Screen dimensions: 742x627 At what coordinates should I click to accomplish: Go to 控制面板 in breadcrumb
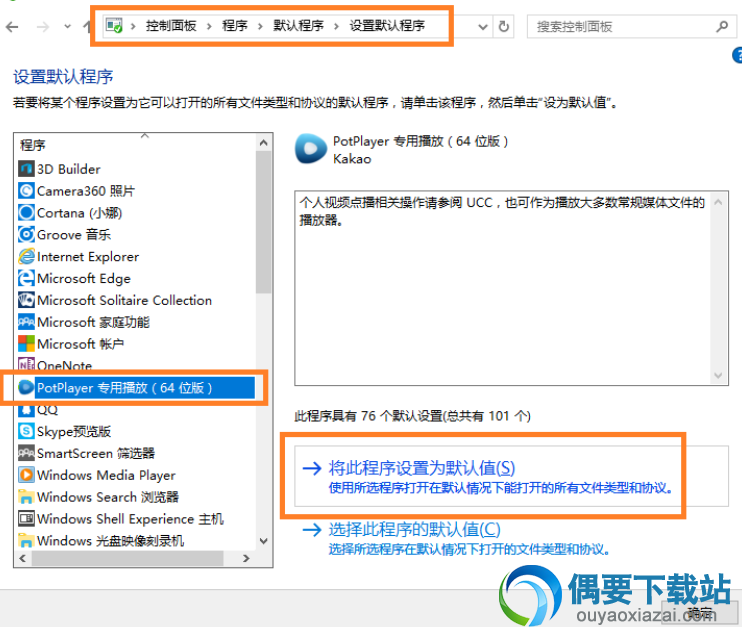[x=171, y=26]
